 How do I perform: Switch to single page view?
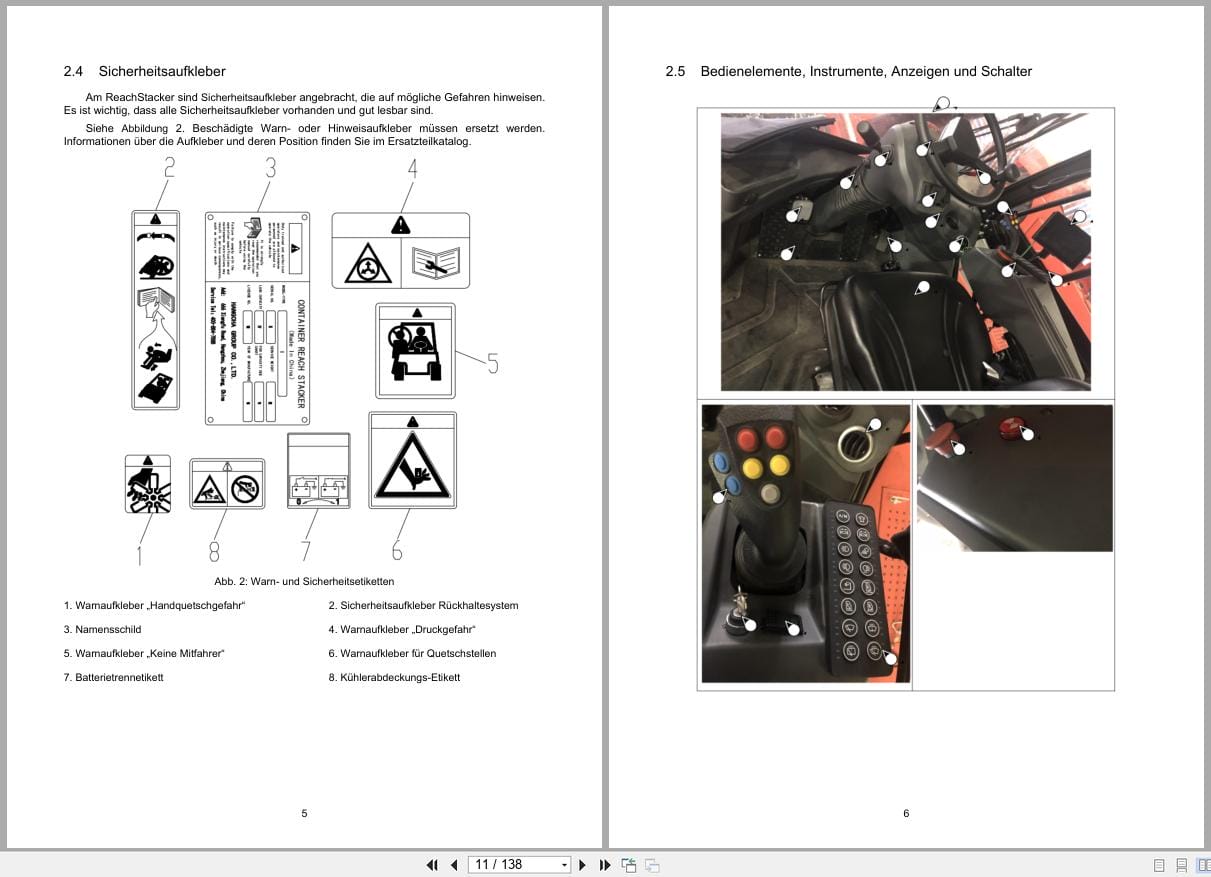pyautogui.click(x=1159, y=865)
